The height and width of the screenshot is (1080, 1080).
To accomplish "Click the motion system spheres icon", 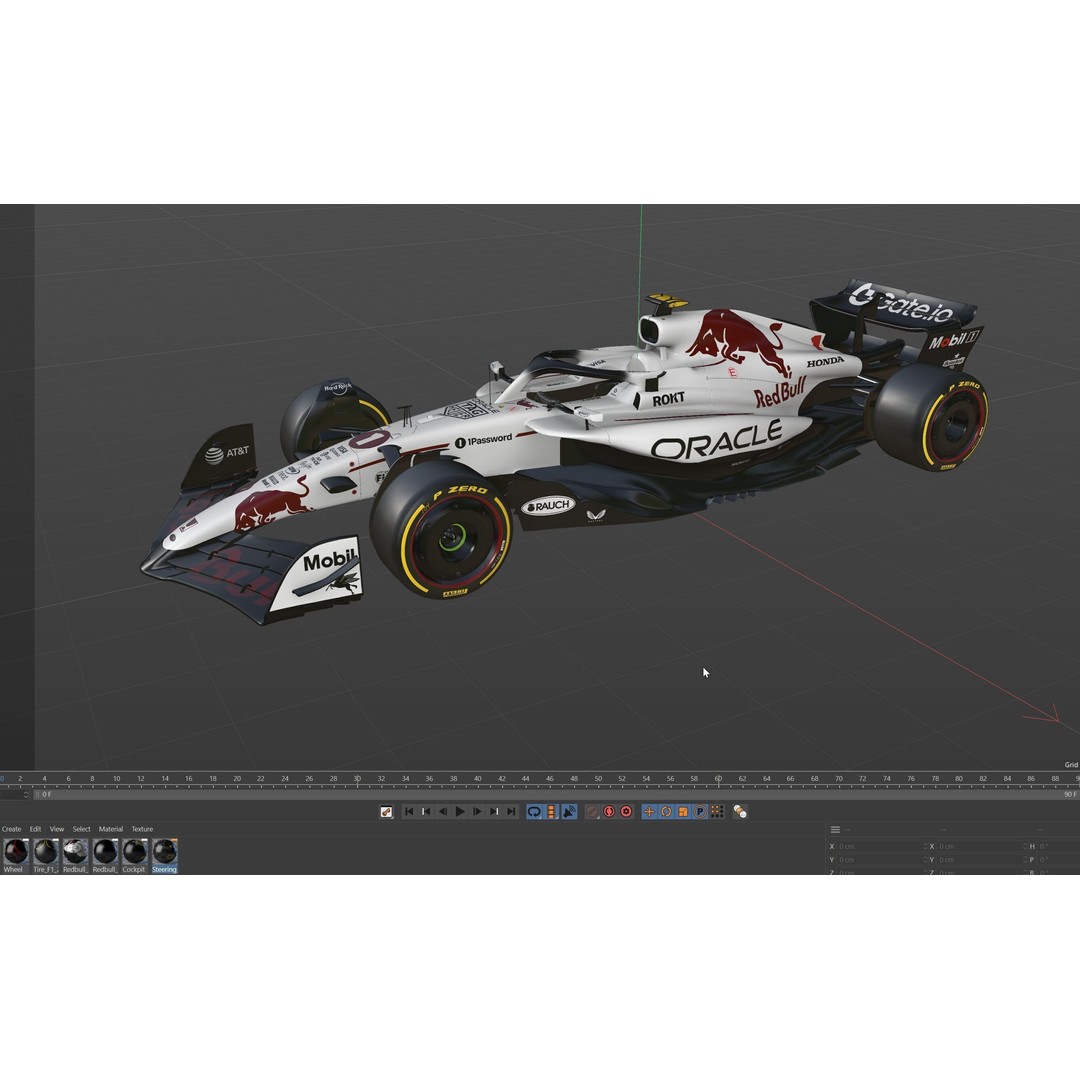I will [740, 812].
